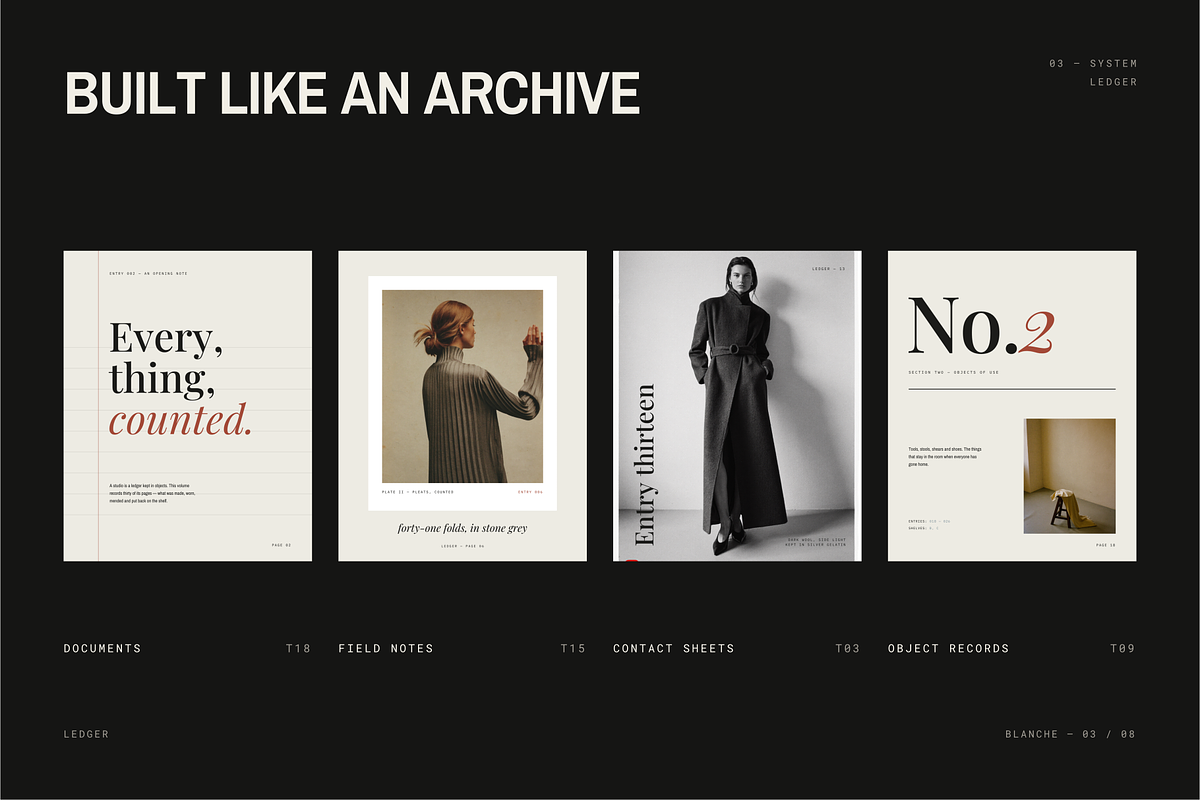The height and width of the screenshot is (800, 1200).
Task: Click the 'thing,' heading word
Action: [162, 381]
